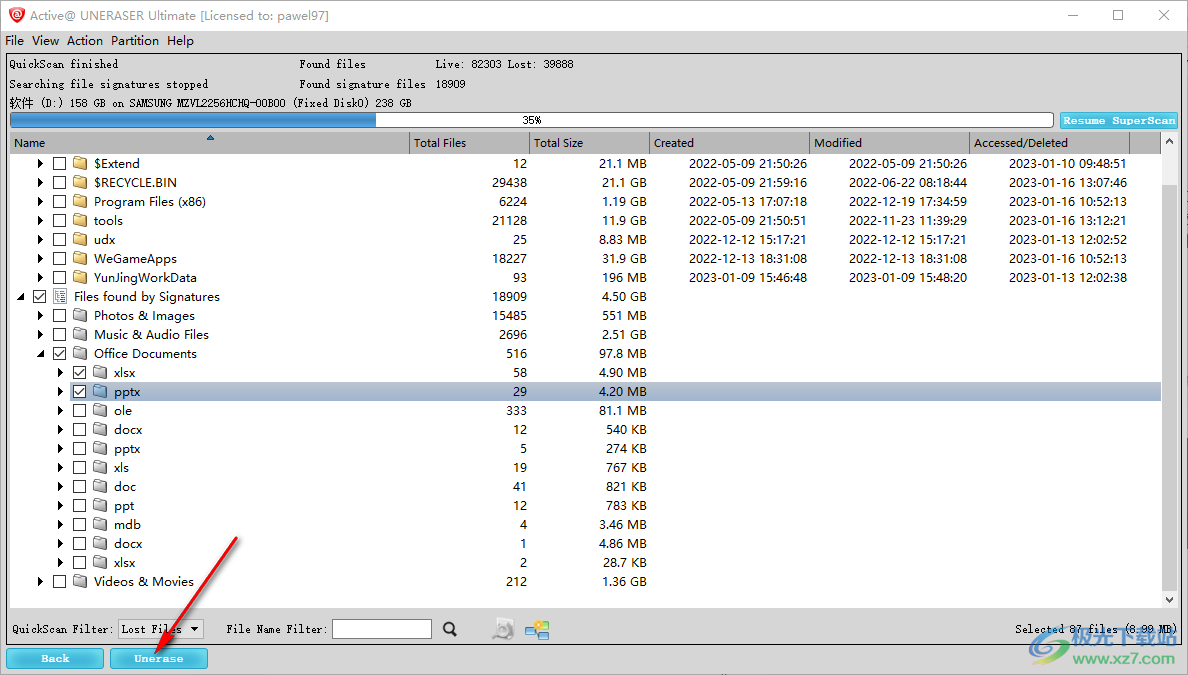
Task: Open the File menu
Action: pos(14,41)
